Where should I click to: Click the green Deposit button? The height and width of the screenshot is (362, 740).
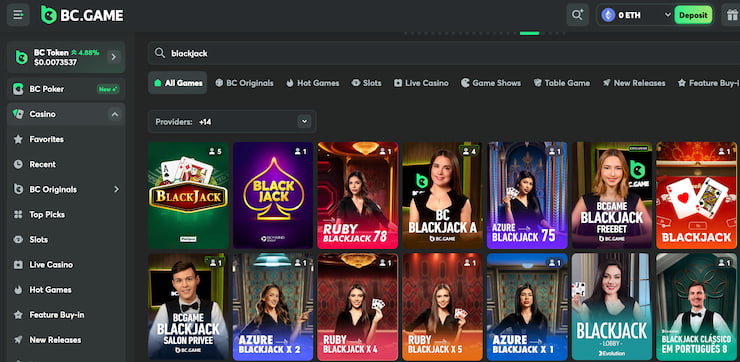point(693,15)
